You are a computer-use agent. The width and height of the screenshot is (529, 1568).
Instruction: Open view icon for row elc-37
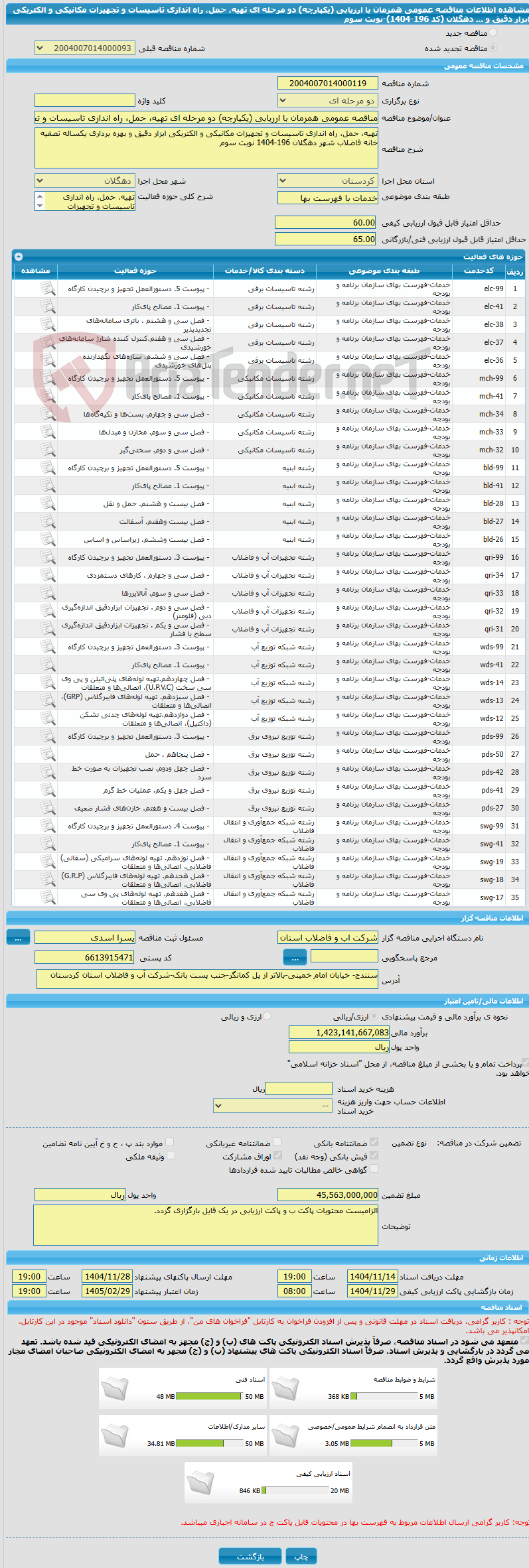tap(48, 342)
